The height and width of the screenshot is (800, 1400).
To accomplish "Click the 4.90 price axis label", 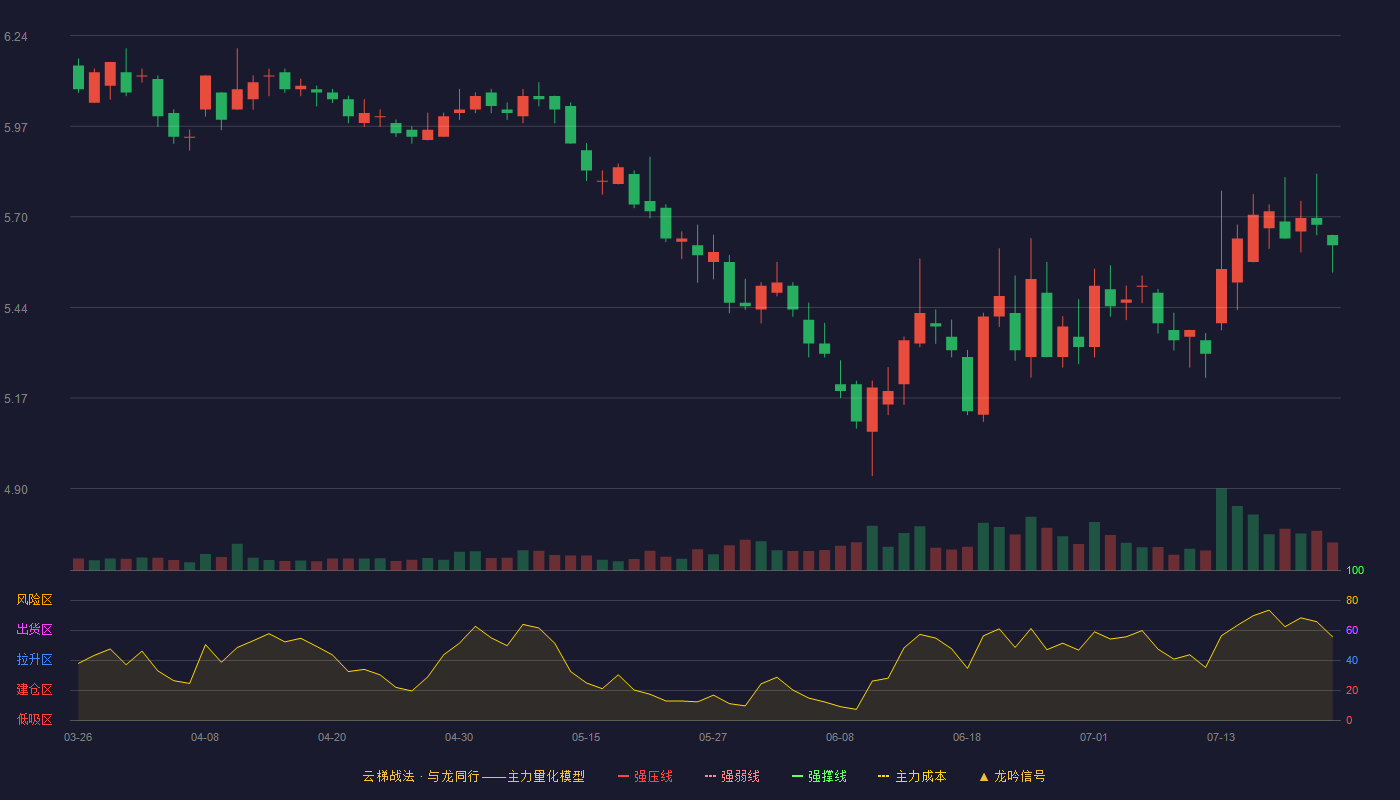I will [15, 490].
